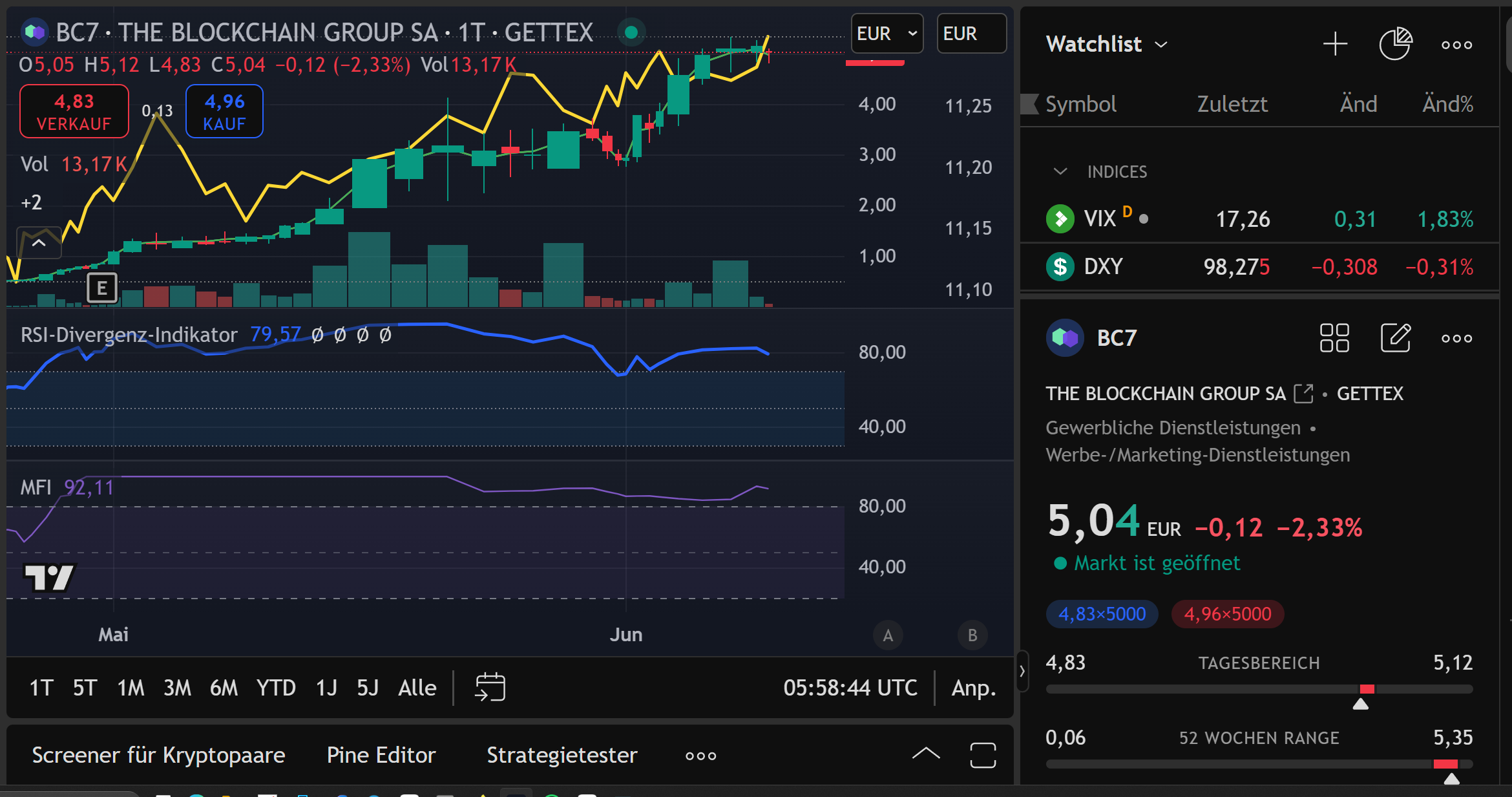Sort watchlist by the Zuletzt column header
This screenshot has width=1512, height=797.
pyautogui.click(x=1232, y=104)
